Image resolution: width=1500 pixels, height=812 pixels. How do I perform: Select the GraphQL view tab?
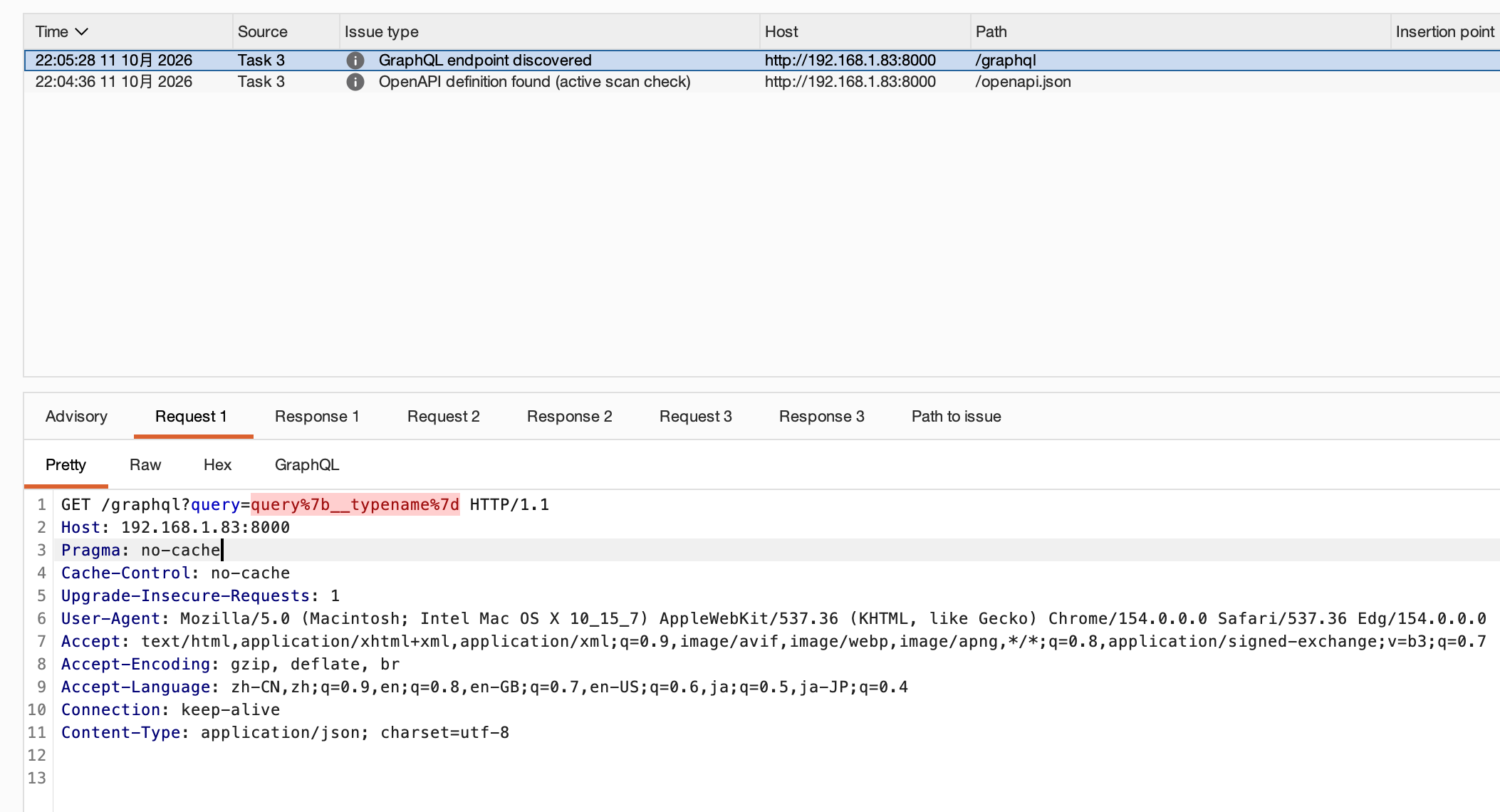pos(307,465)
